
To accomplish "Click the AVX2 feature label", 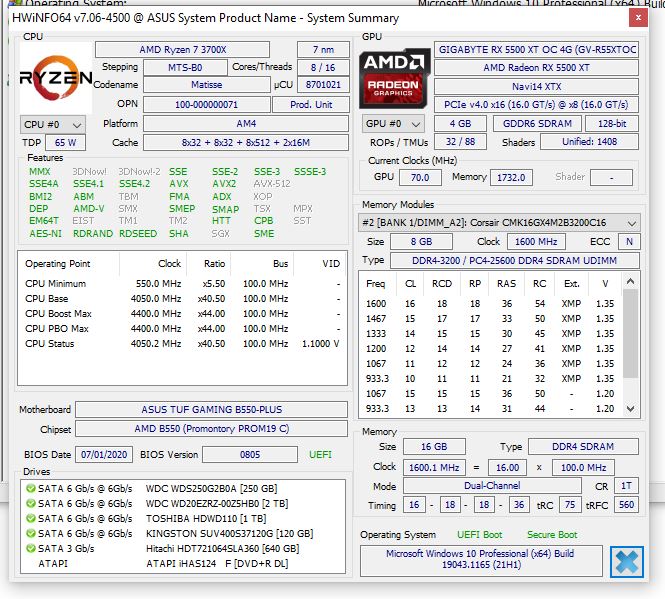I will point(224,184).
